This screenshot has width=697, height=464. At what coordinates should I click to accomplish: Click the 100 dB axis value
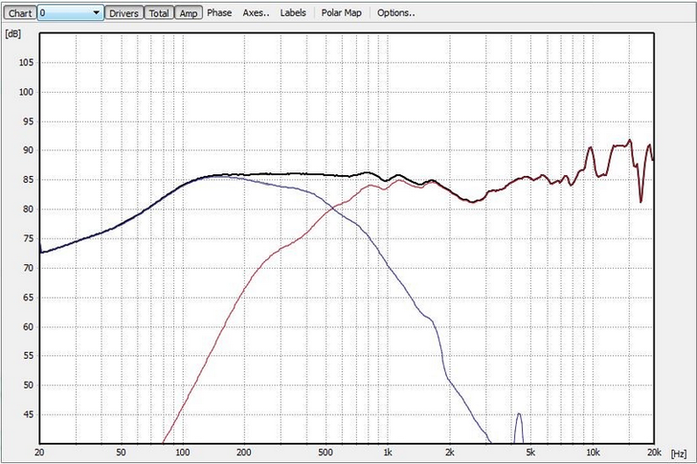26,92
